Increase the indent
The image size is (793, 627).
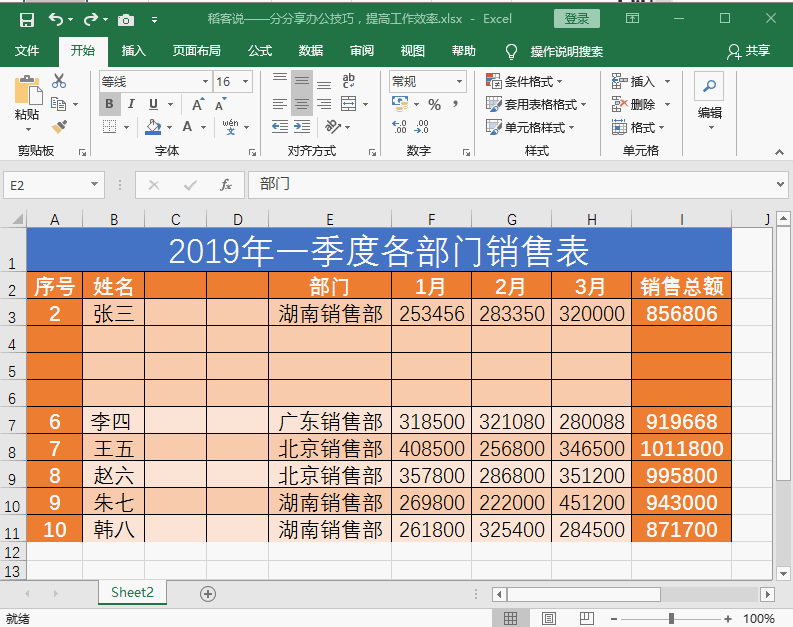click(x=302, y=126)
